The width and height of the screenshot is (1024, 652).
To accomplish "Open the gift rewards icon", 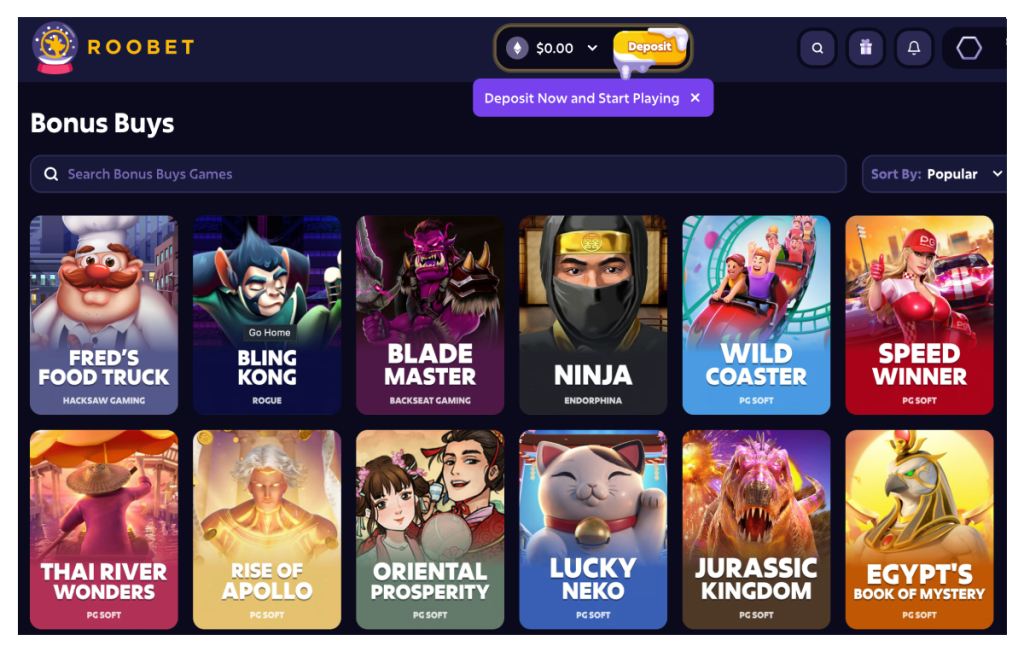I will click(x=865, y=48).
